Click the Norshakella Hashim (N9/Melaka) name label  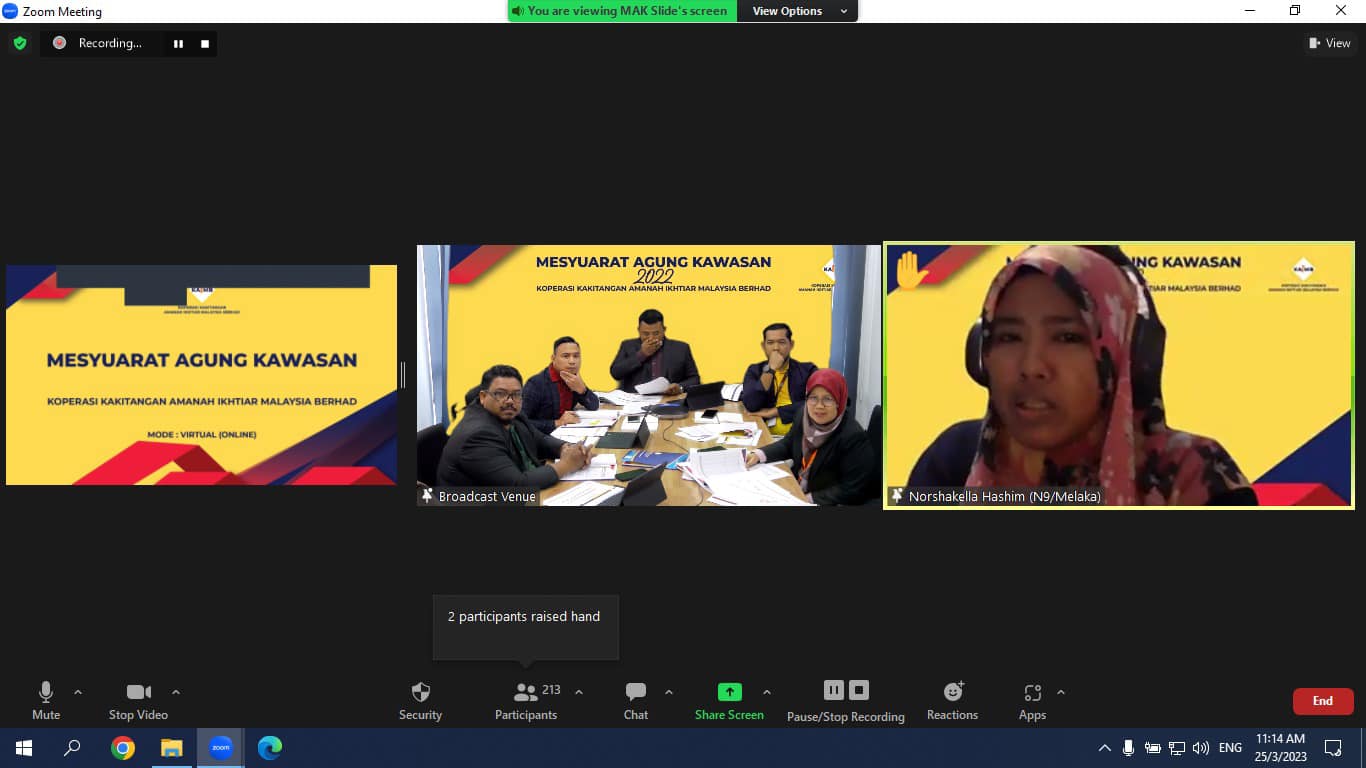tap(1004, 496)
